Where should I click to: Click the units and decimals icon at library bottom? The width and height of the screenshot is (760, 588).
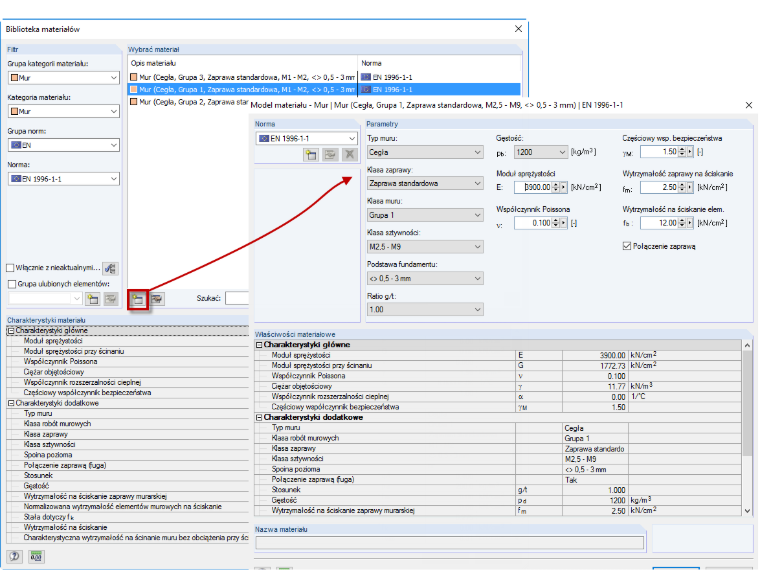[x=36, y=556]
